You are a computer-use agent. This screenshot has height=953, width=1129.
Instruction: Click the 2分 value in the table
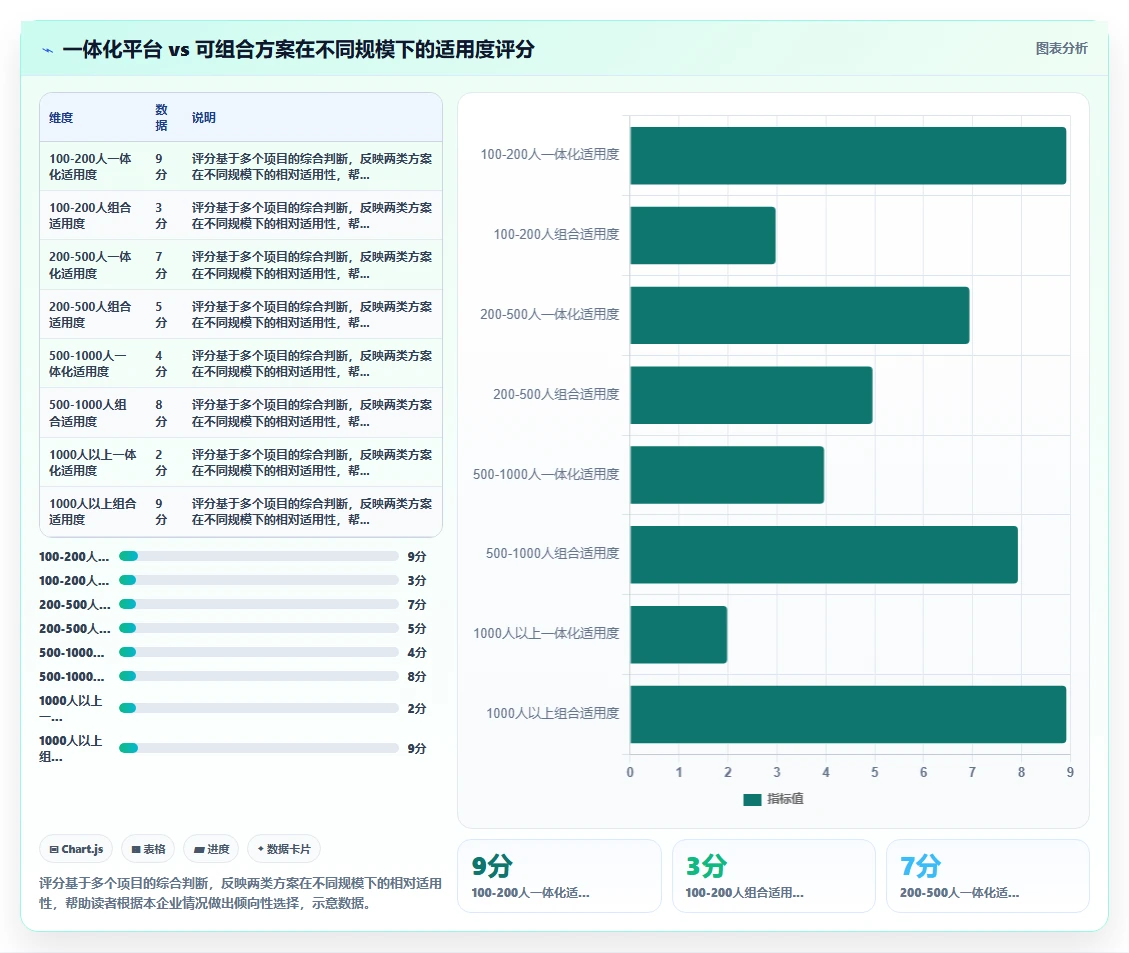[x=161, y=462]
